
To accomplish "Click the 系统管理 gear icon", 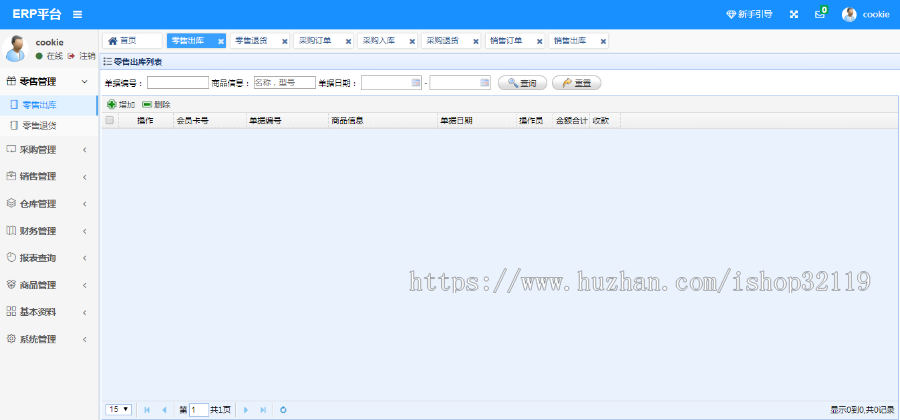I will coord(11,339).
